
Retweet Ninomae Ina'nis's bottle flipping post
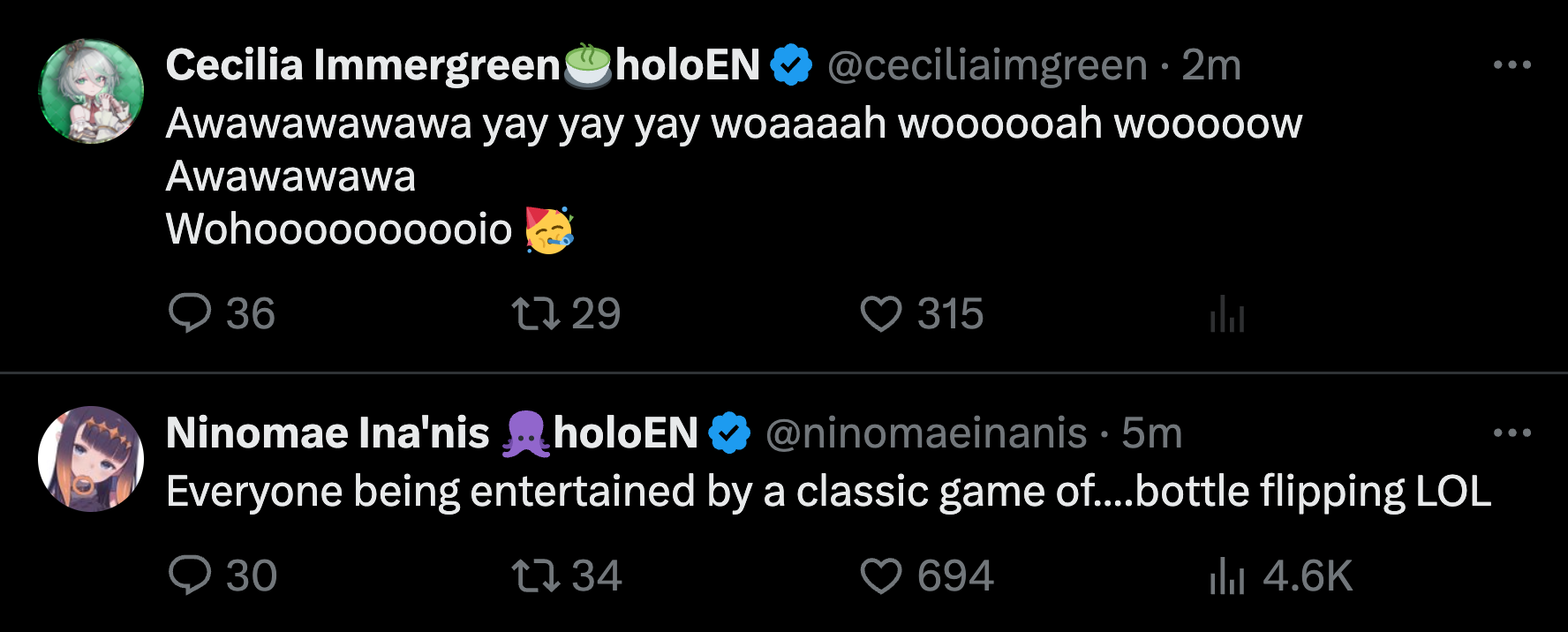click(x=537, y=576)
